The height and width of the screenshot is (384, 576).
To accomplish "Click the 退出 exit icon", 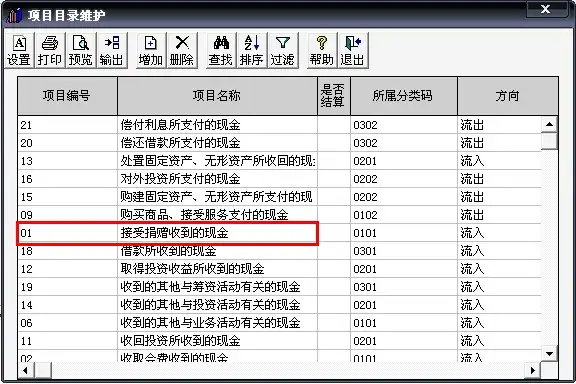I will (353, 50).
